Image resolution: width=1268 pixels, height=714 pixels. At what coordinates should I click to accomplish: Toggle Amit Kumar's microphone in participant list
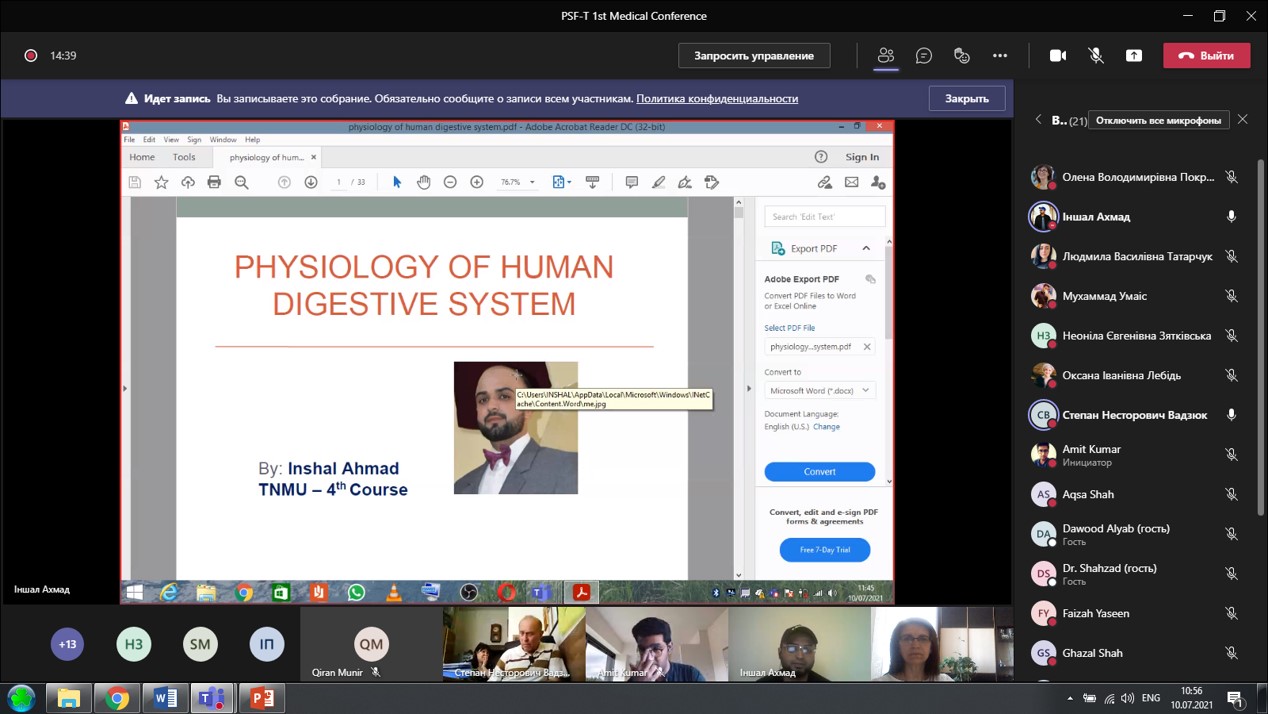pos(1231,455)
